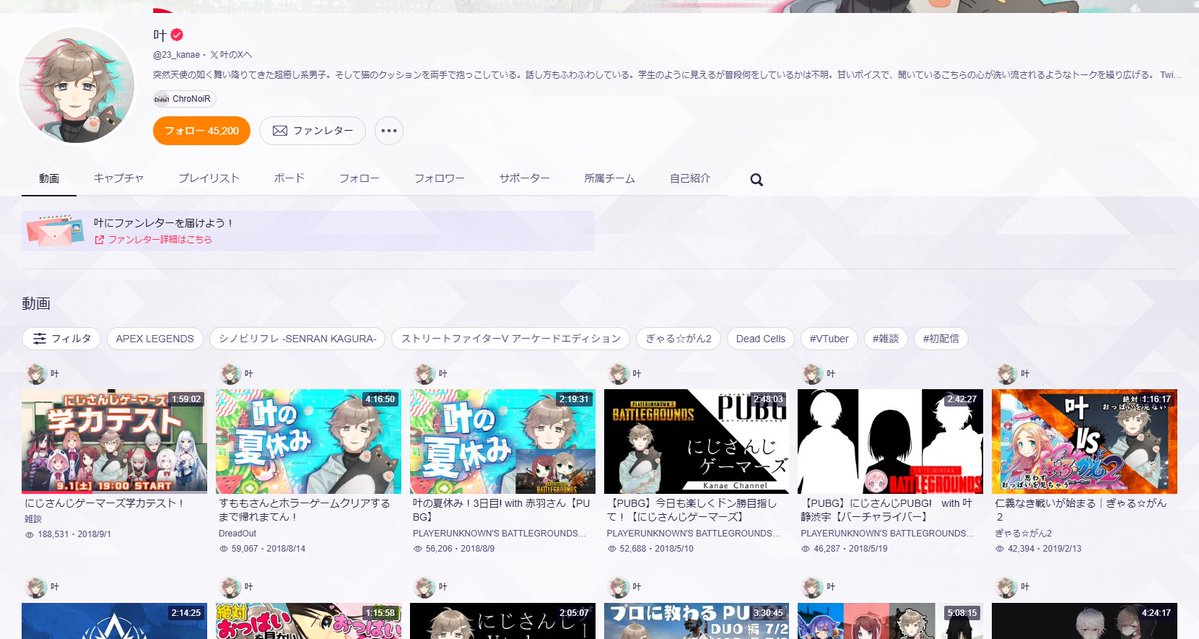The image size is (1199, 639).
Task: Click small 叶 avatar above 1:16:17 video
Action: [1006, 374]
